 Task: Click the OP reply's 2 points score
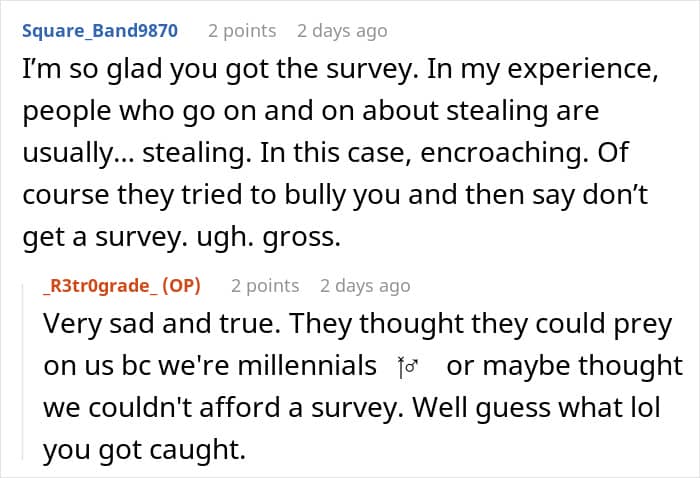point(265,286)
